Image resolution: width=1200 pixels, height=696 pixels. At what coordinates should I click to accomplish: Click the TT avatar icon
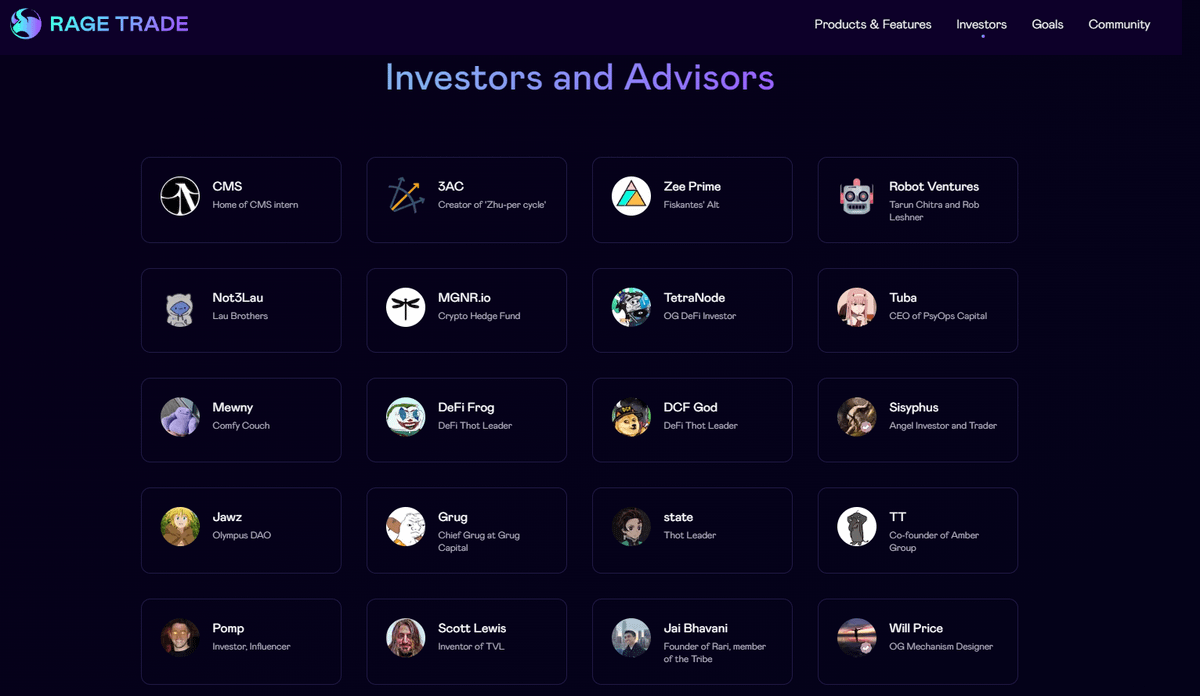coord(857,527)
